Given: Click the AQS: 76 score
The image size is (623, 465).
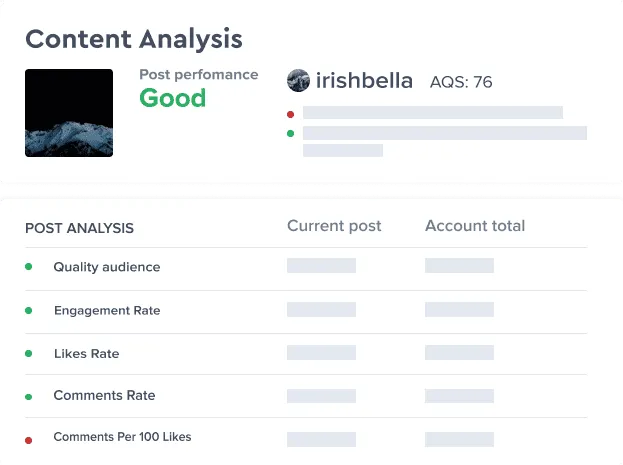Looking at the screenshot, I should [461, 82].
